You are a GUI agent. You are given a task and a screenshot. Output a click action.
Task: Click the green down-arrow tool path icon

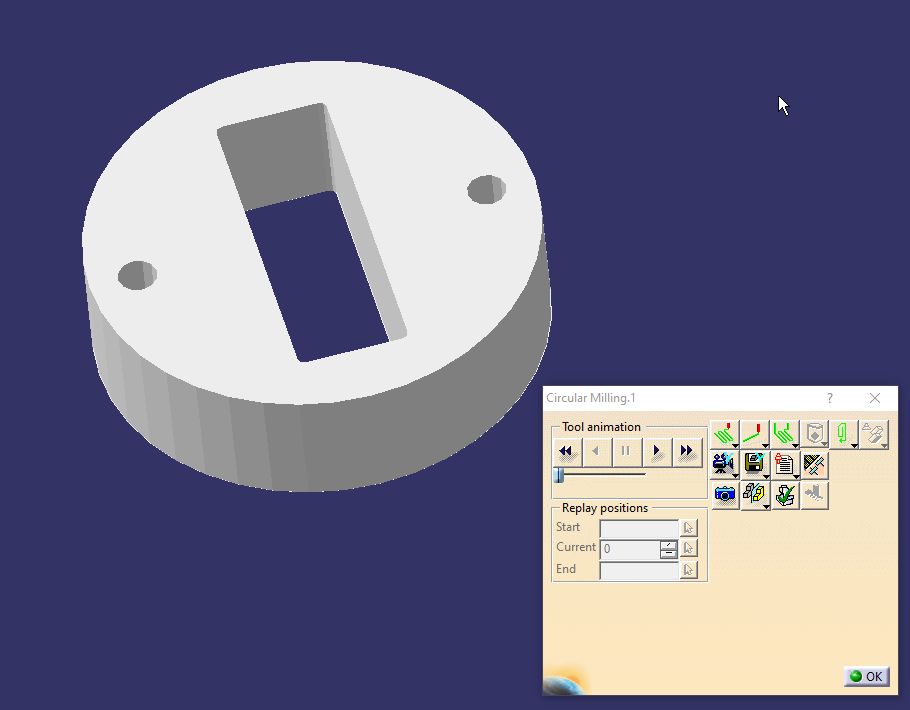pyautogui.click(x=844, y=434)
